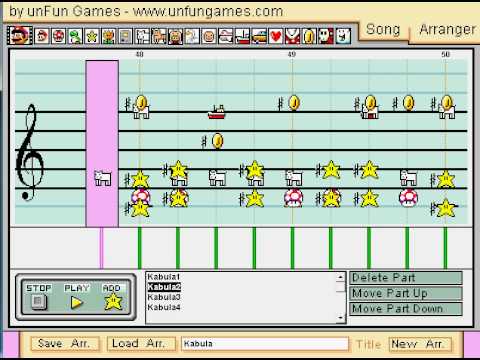This screenshot has height=360, width=480.
Task: Click the Move Part Down button
Action: (406, 309)
